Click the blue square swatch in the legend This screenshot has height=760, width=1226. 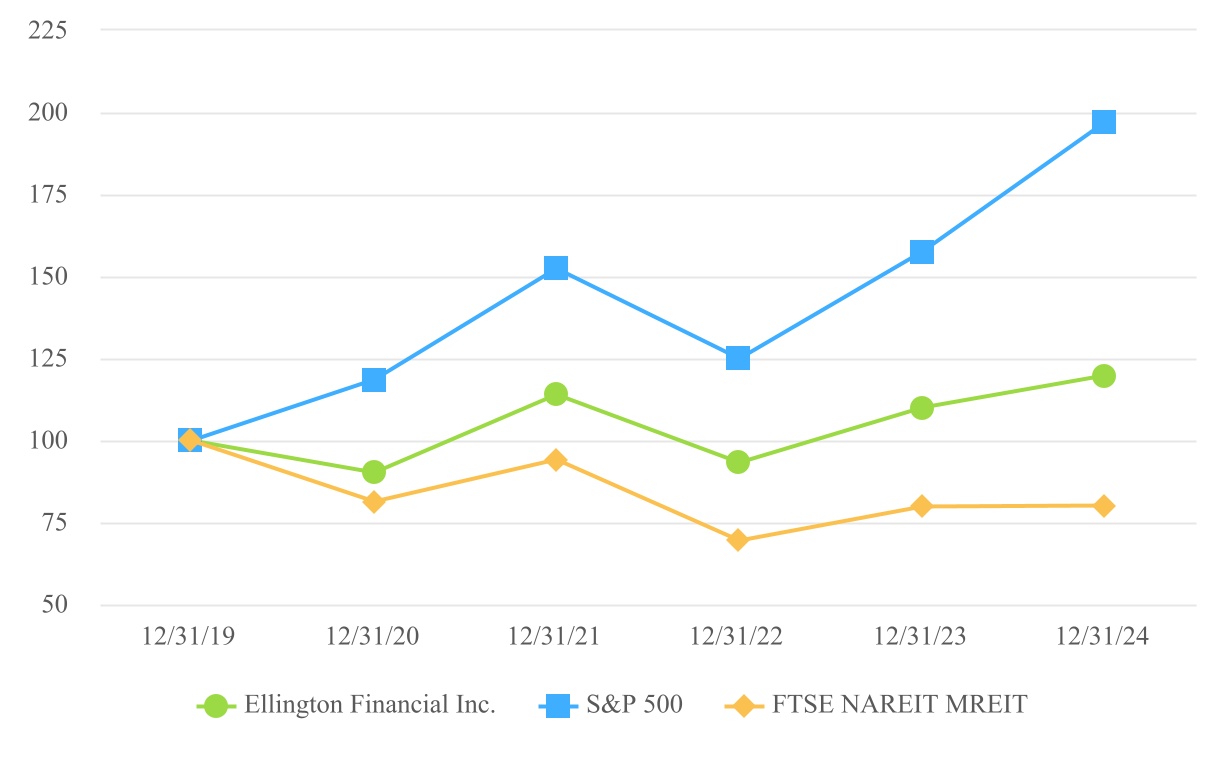point(558,706)
